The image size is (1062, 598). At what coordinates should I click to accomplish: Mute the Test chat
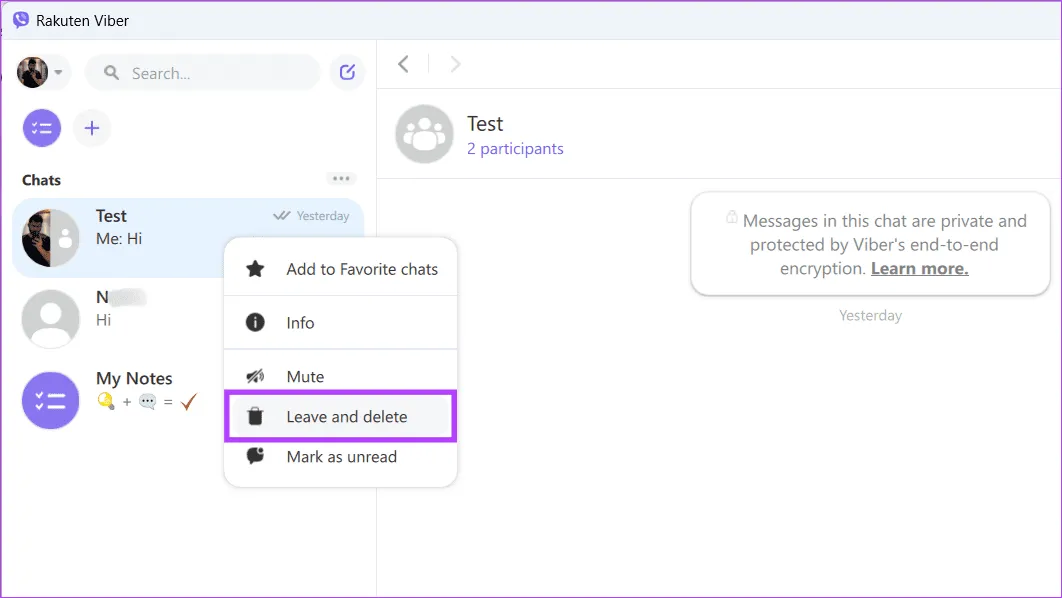pyautogui.click(x=305, y=377)
